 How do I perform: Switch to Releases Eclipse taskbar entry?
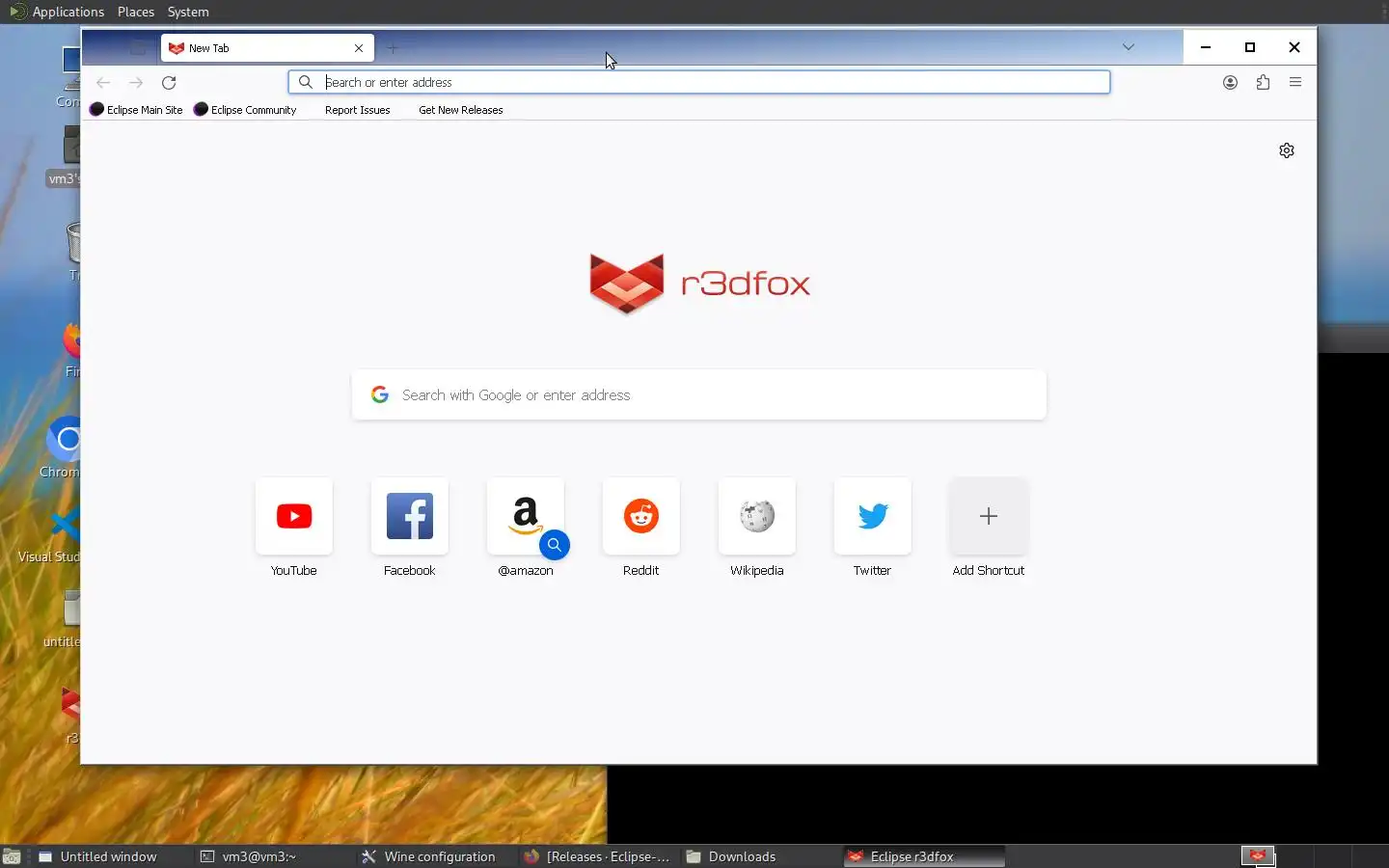pos(598,856)
